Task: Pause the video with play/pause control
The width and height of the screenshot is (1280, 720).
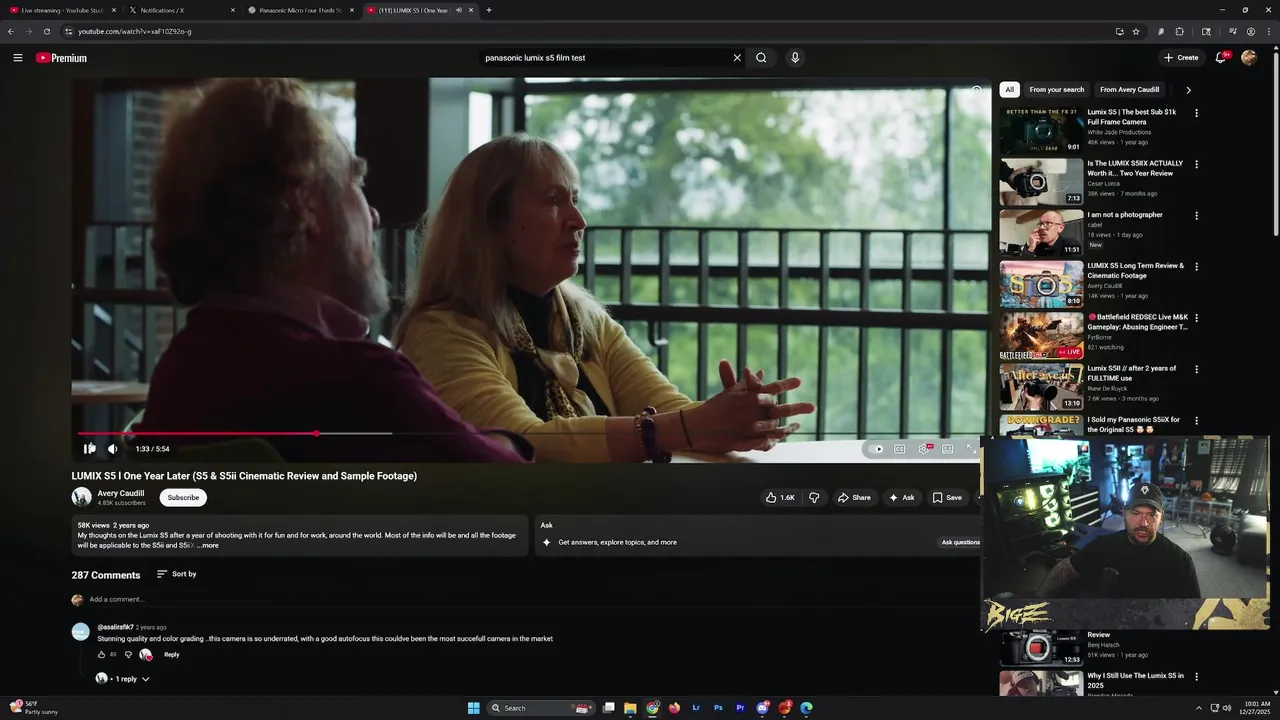Action: (x=89, y=449)
